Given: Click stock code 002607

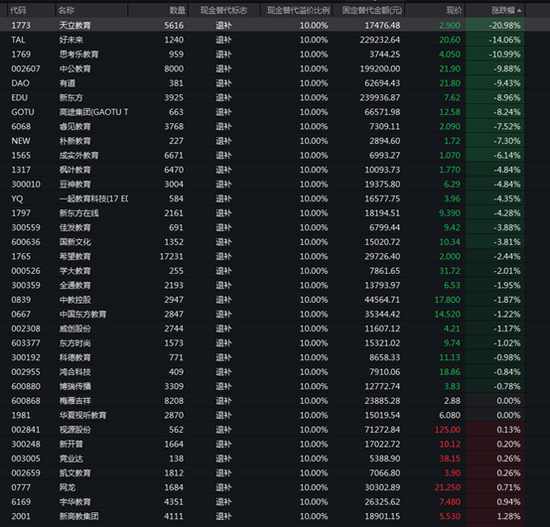Looking at the screenshot, I should 26,68.
